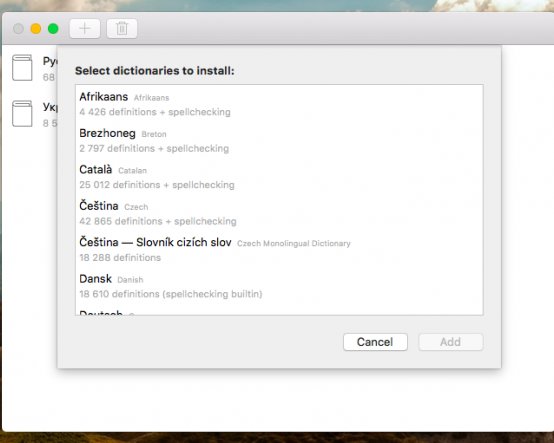Select the Afrikaans dictionary entry
Image resolution: width=554 pixels, height=443 pixels.
[279, 104]
